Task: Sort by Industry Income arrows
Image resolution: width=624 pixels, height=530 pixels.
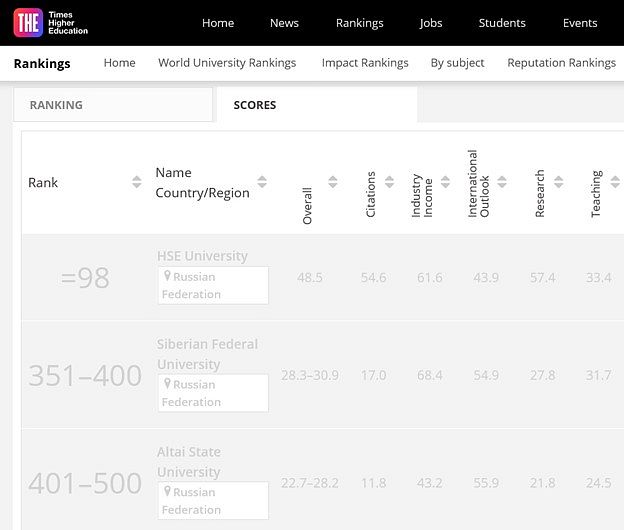Action: pos(445,182)
